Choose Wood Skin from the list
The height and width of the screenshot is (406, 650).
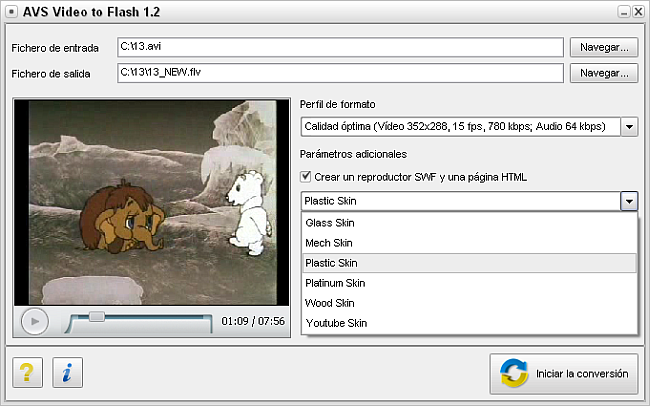pyautogui.click(x=469, y=303)
